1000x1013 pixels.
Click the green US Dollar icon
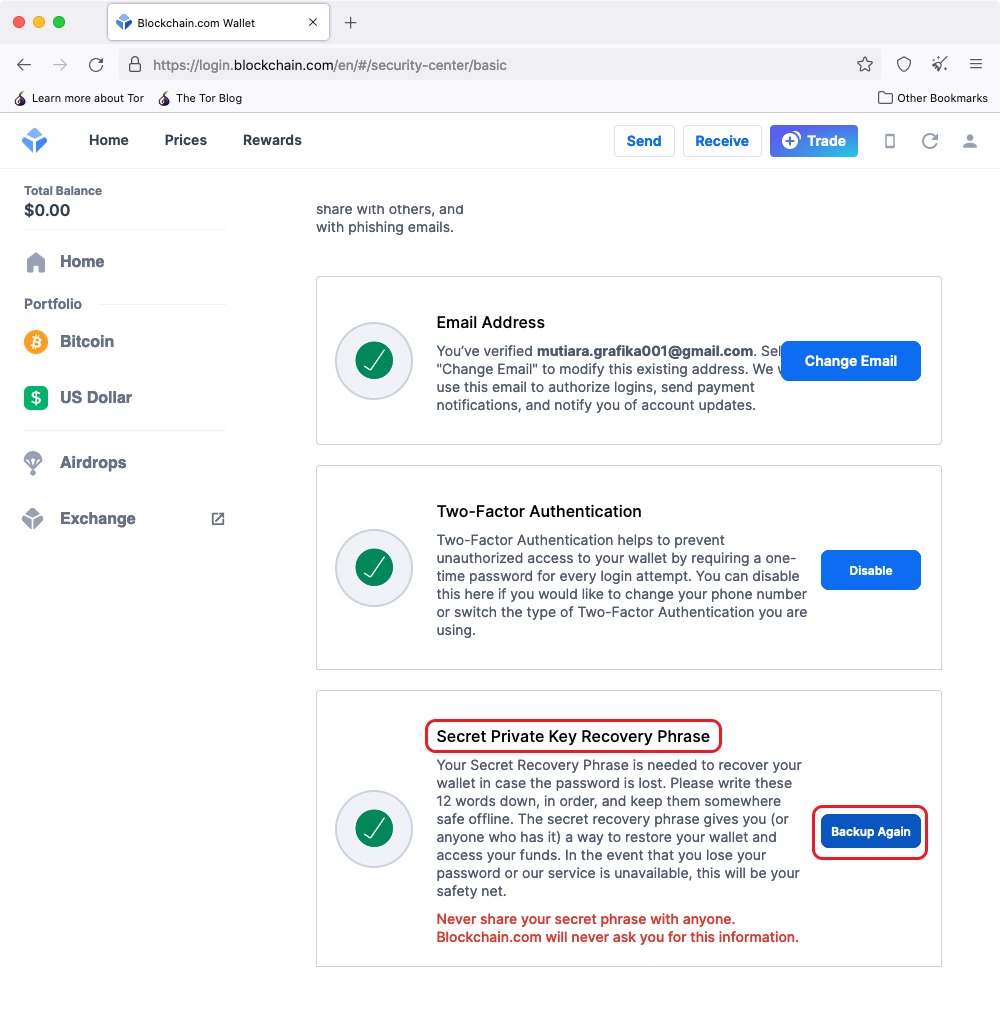click(36, 397)
